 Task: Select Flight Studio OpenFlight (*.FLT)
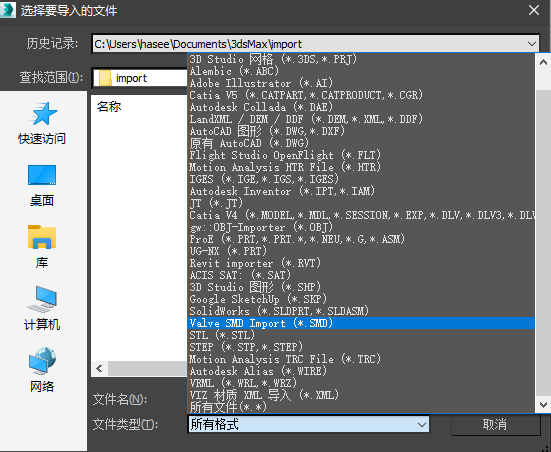click(x=361, y=155)
